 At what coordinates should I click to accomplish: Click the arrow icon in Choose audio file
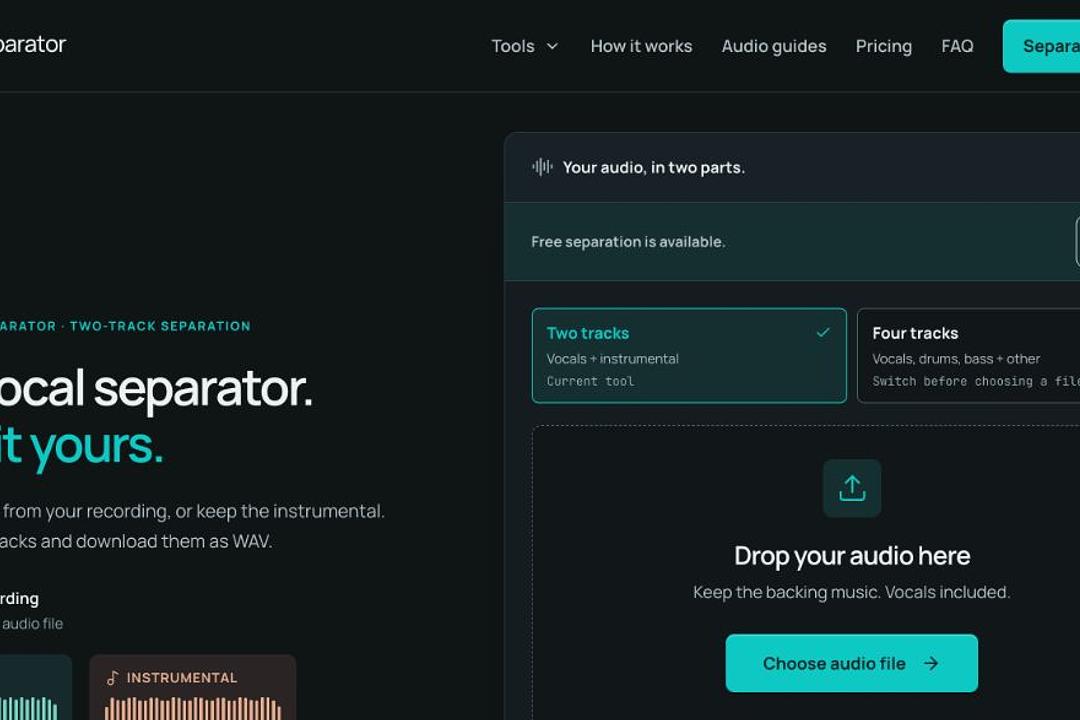pyautogui.click(x=931, y=664)
